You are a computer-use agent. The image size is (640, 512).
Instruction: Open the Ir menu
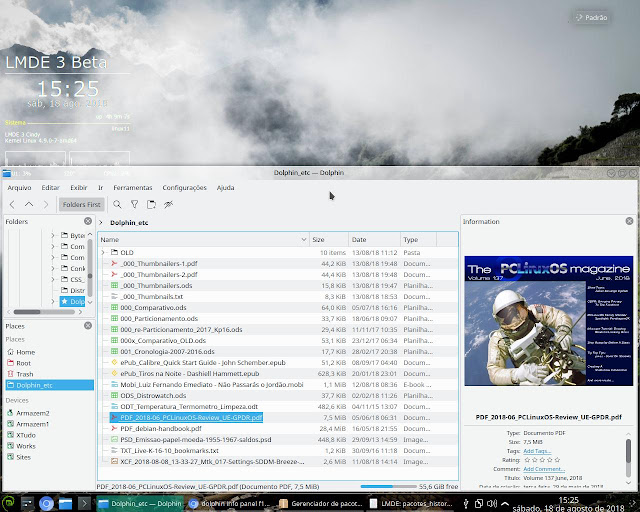coord(100,188)
